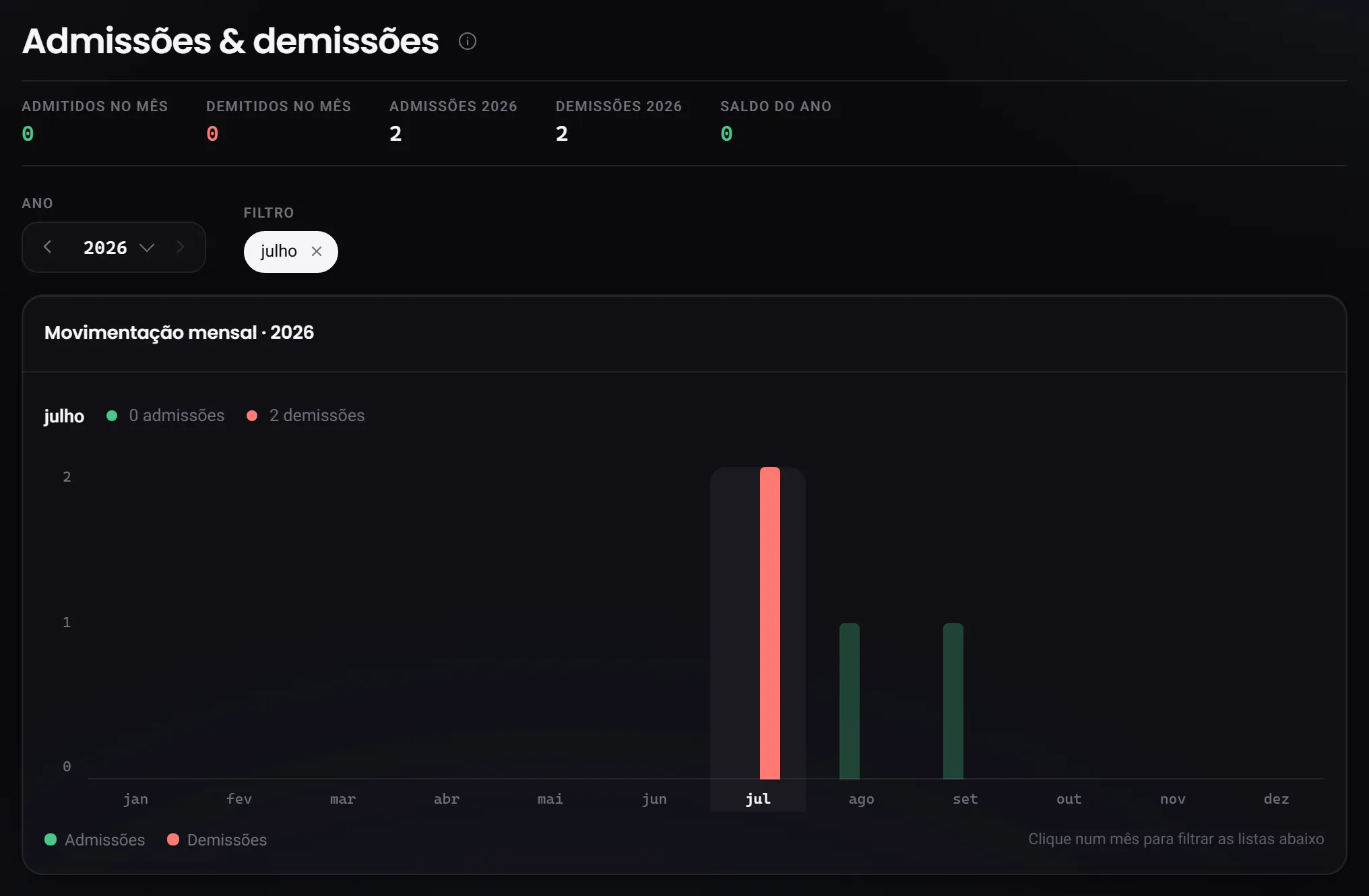Click the 'Movimentação mensal · 2026' heading

click(179, 333)
